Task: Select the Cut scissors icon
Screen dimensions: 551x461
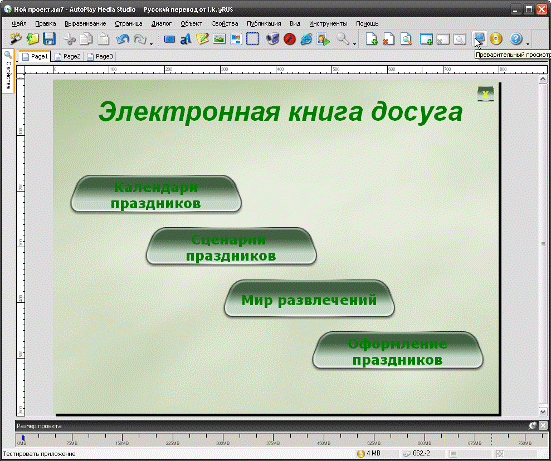Action: (70, 39)
